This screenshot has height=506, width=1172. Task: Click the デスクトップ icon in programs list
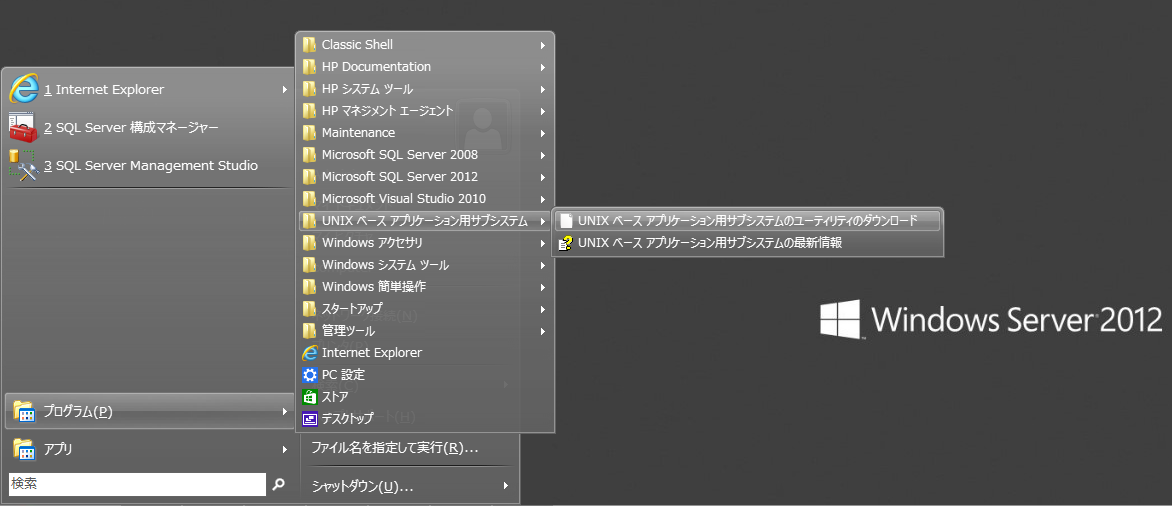pyautogui.click(x=310, y=419)
